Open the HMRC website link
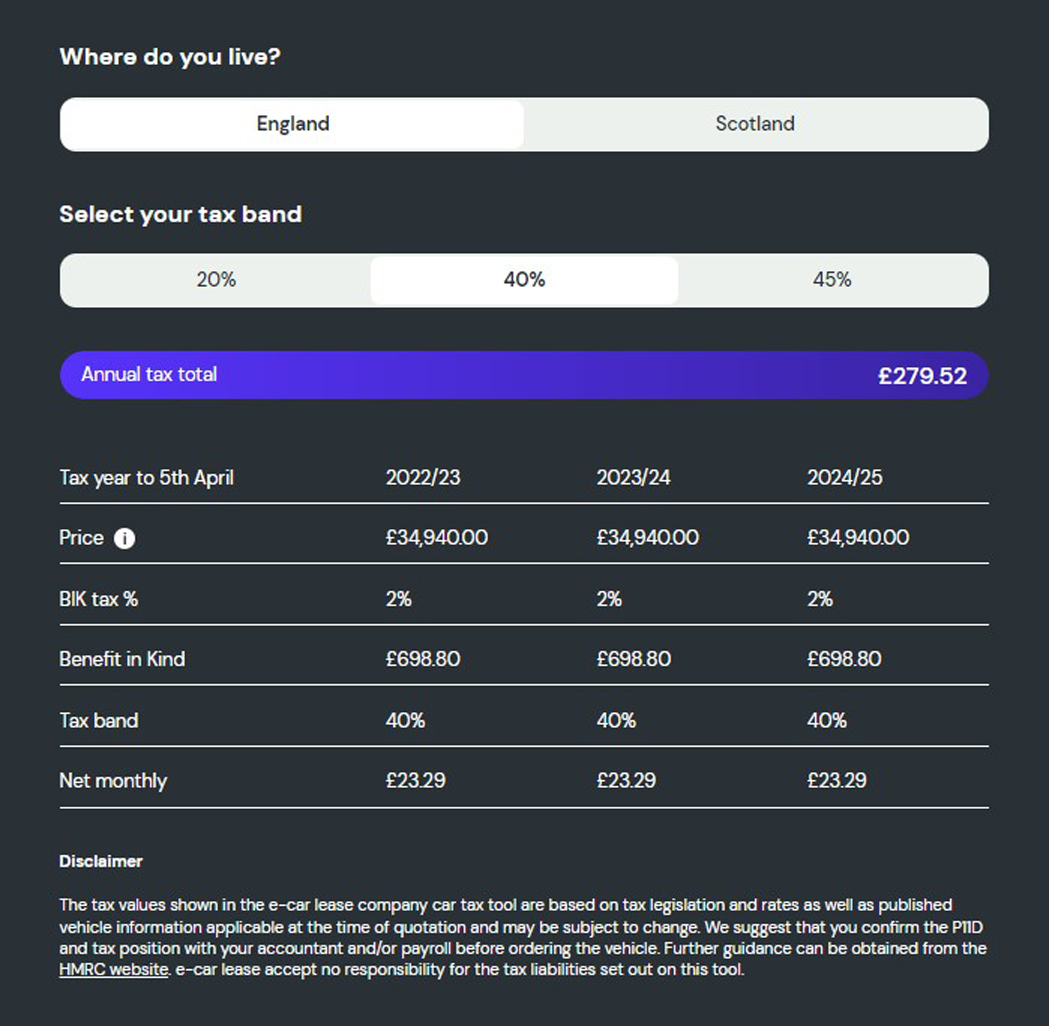 (113, 969)
